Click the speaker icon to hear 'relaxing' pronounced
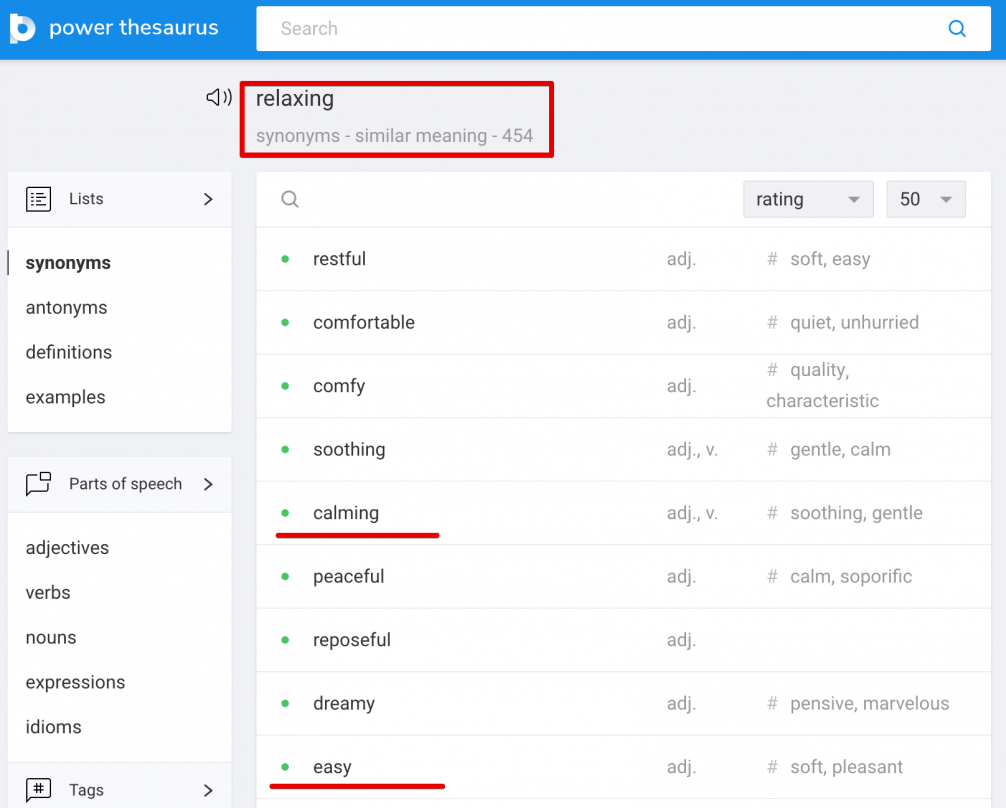This screenshot has width=1006, height=808. click(216, 97)
